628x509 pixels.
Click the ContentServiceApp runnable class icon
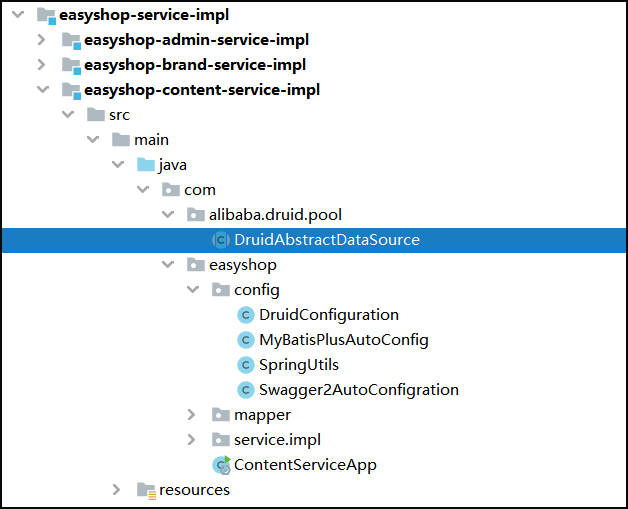[221, 465]
